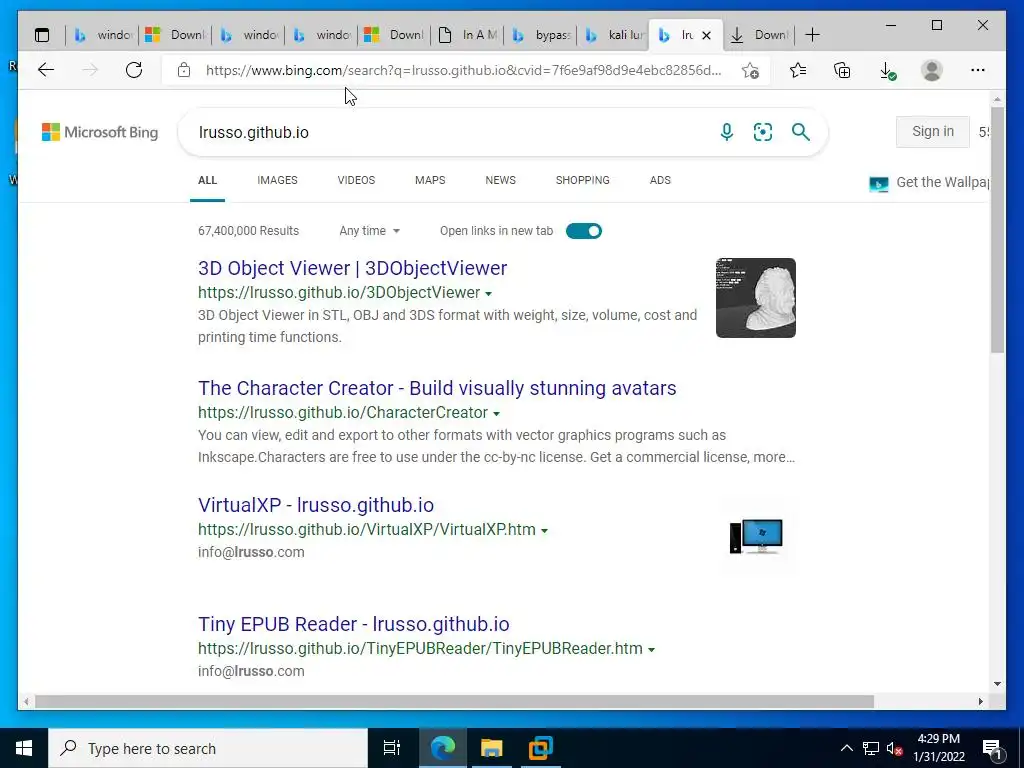
Task: Switch to IMAGES results
Action: 278,180
